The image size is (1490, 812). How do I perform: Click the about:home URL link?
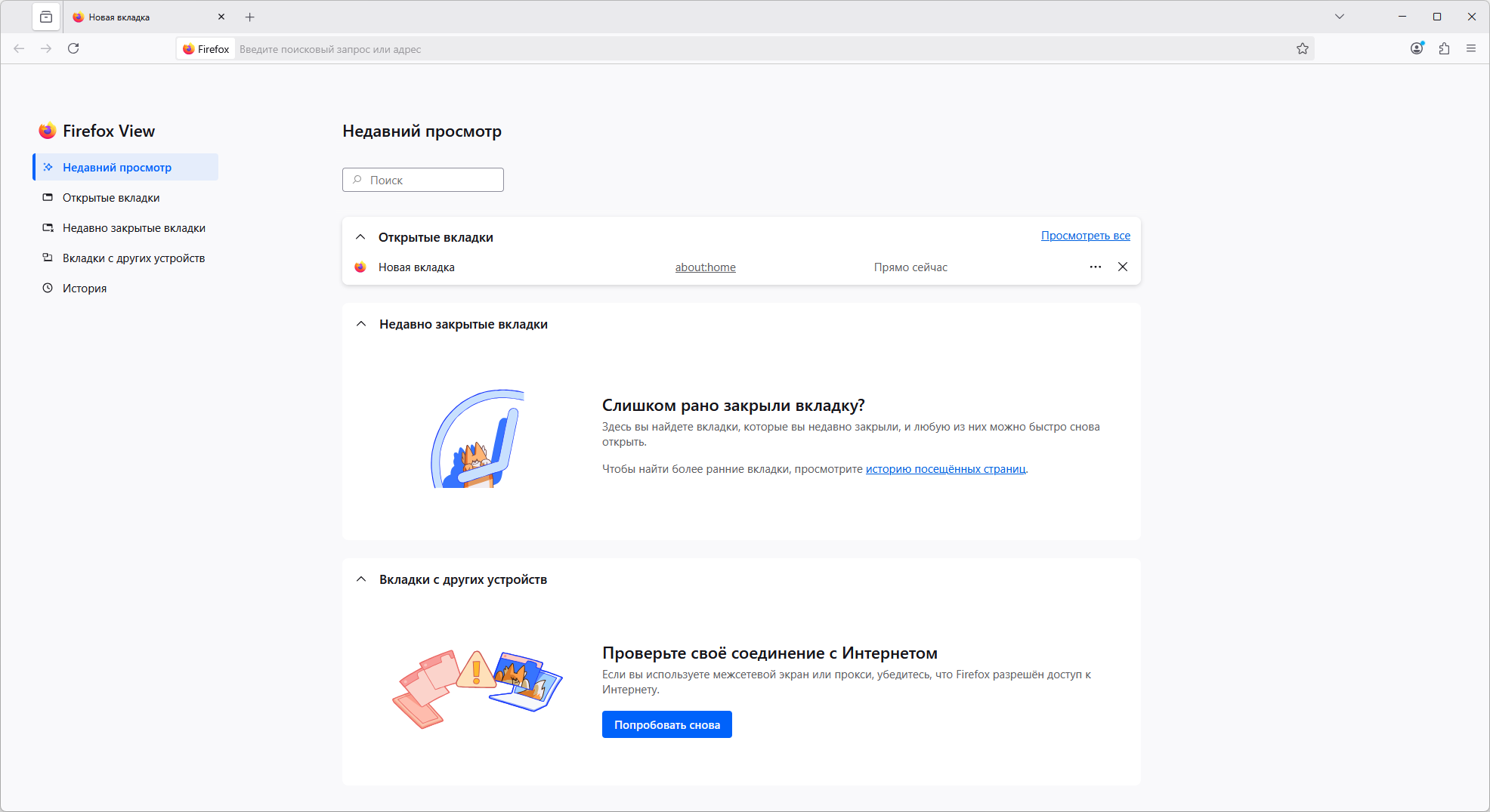pyautogui.click(x=706, y=267)
